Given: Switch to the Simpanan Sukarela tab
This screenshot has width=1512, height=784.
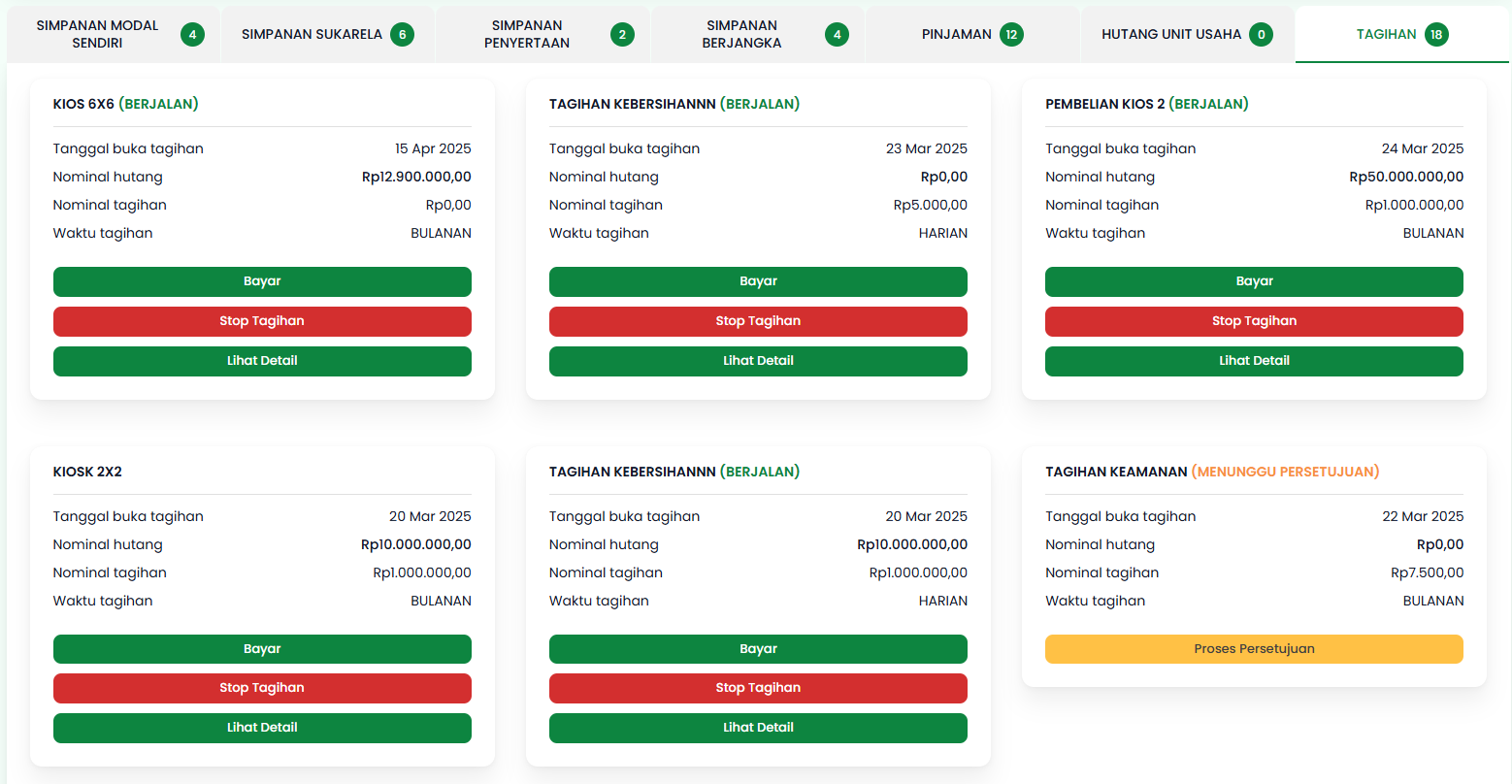Looking at the screenshot, I should click(x=327, y=35).
